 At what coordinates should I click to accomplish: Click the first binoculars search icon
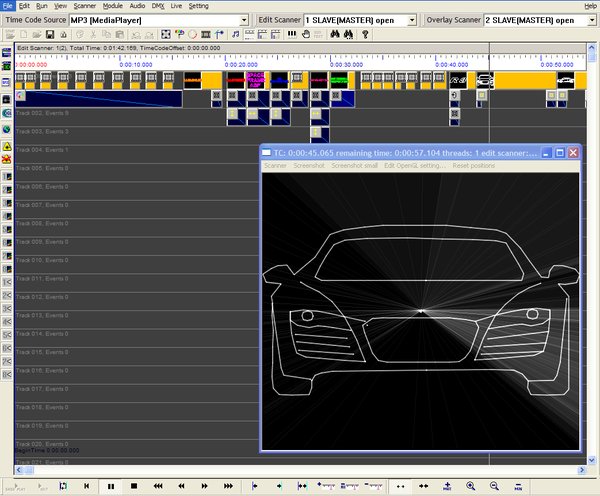[x=335, y=34]
